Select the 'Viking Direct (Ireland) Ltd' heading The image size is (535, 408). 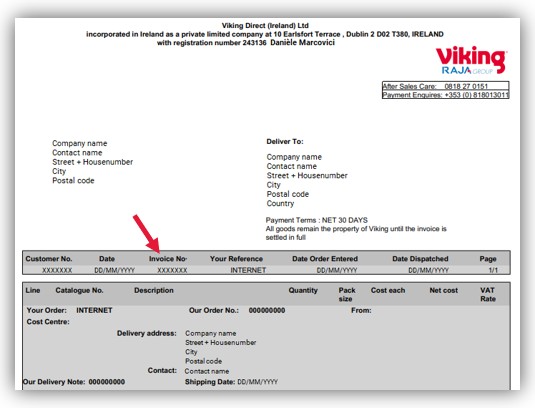[265, 26]
